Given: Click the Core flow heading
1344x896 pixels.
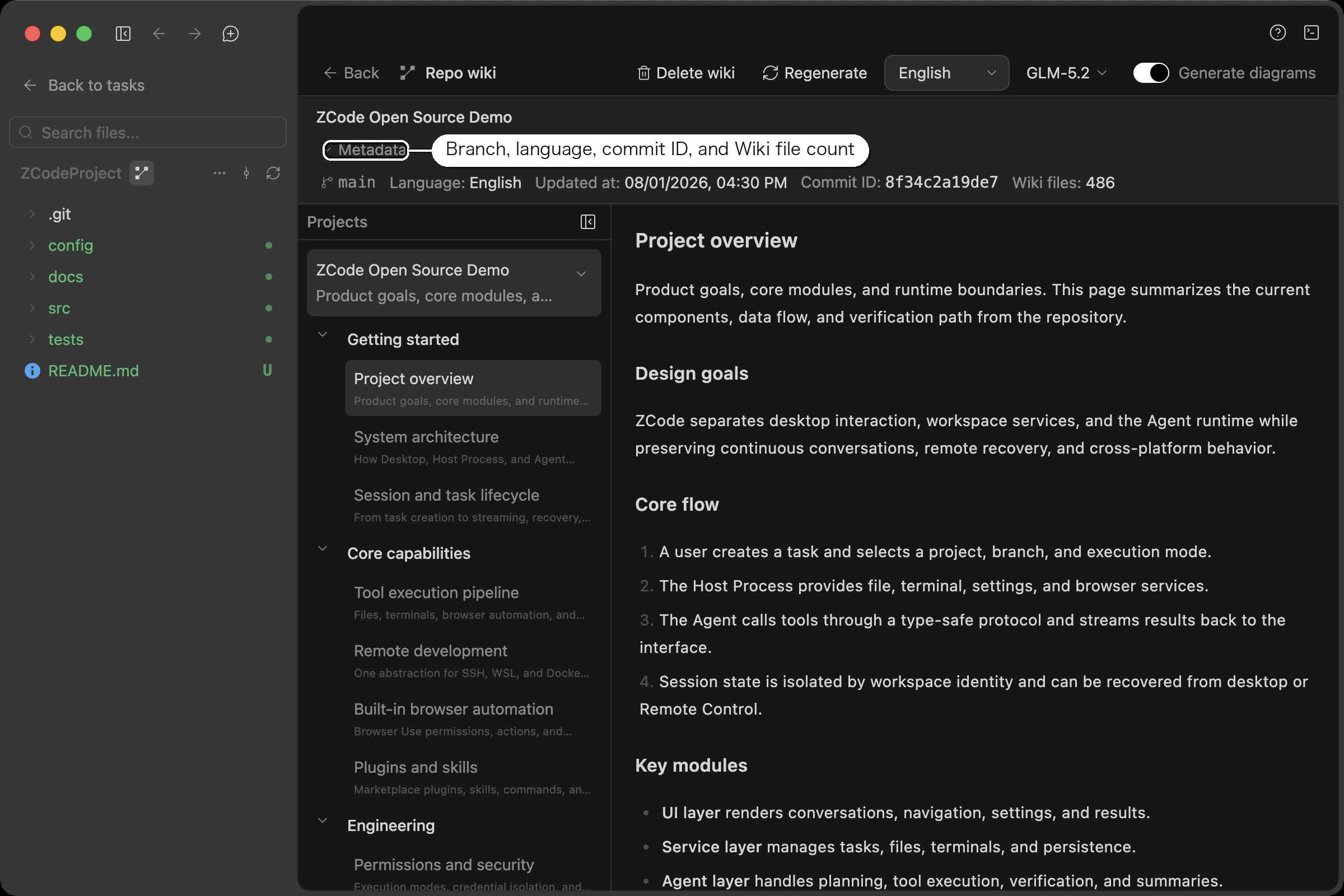Looking at the screenshot, I should click(x=676, y=505).
